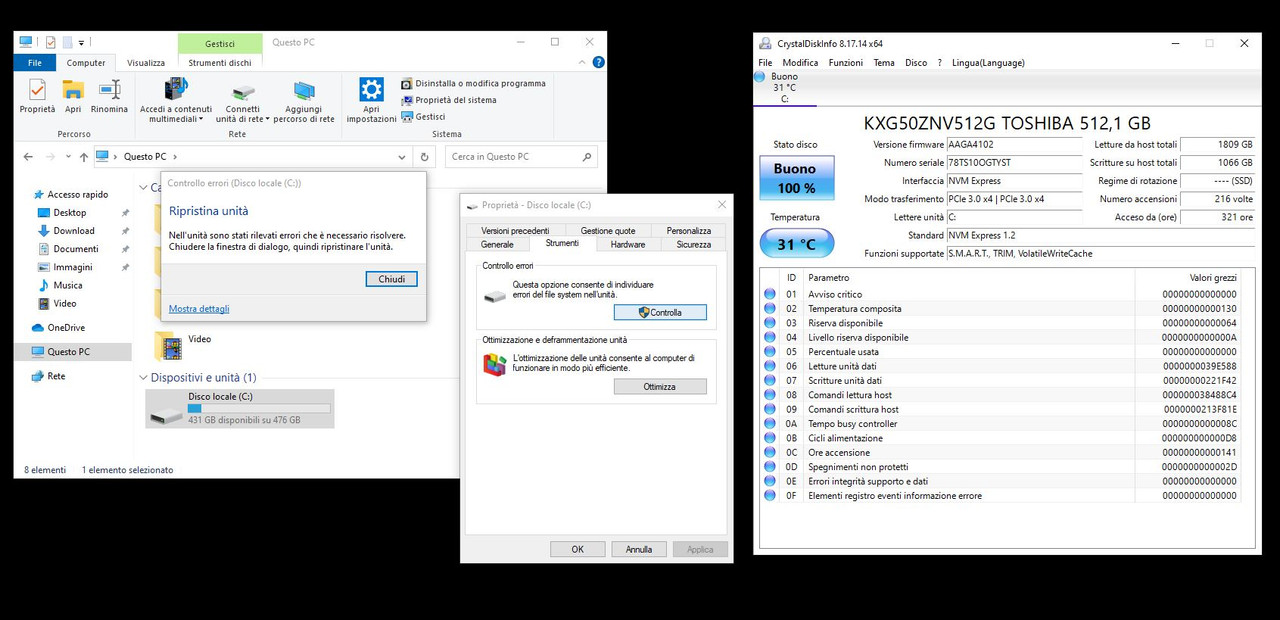Switch to the Computer ribbon tab

(86, 62)
